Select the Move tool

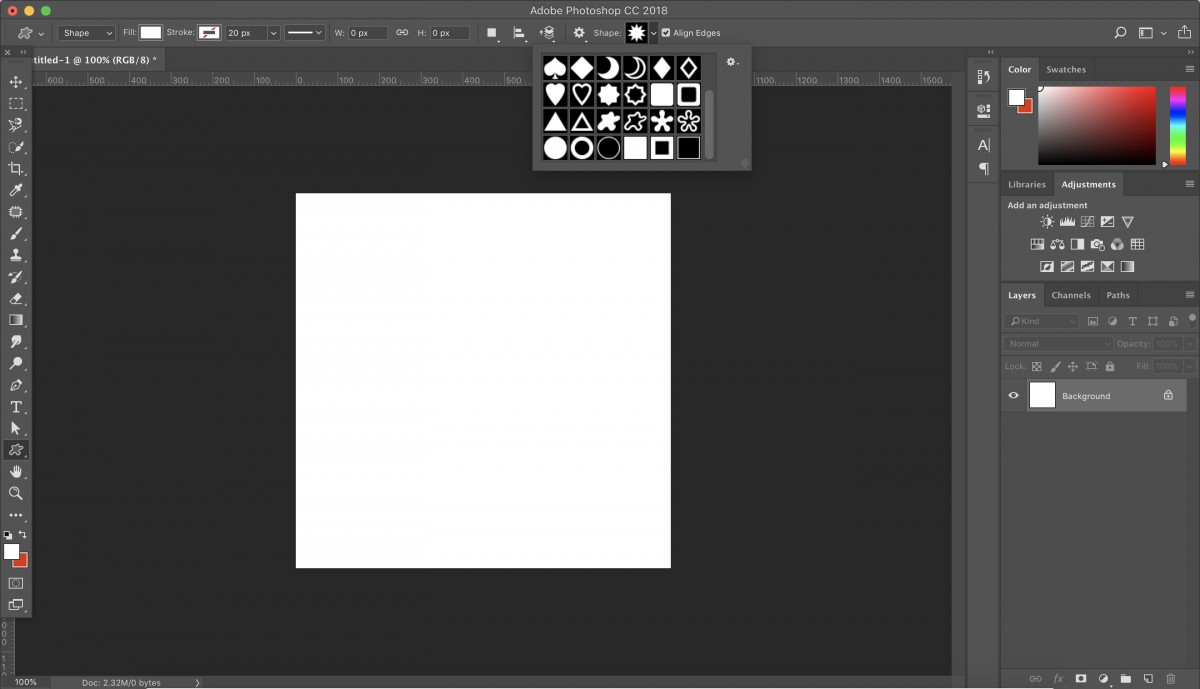pyautogui.click(x=16, y=82)
